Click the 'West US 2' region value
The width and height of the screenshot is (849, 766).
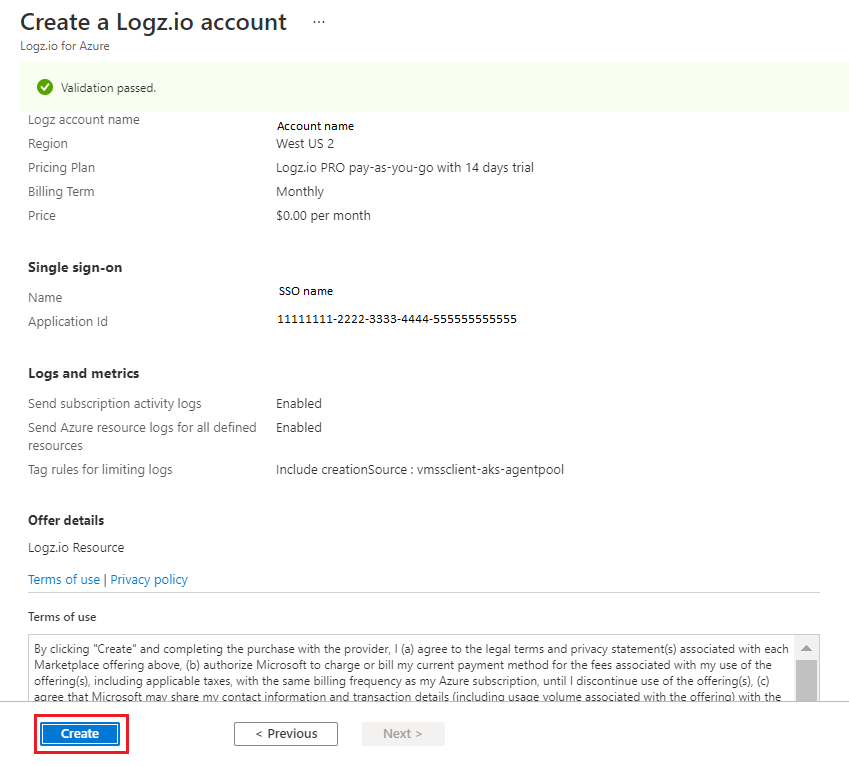305,143
